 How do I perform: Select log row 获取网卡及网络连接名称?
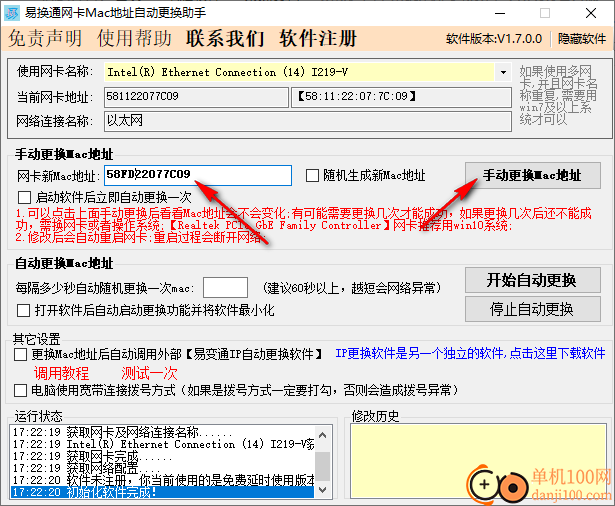tap(163, 432)
